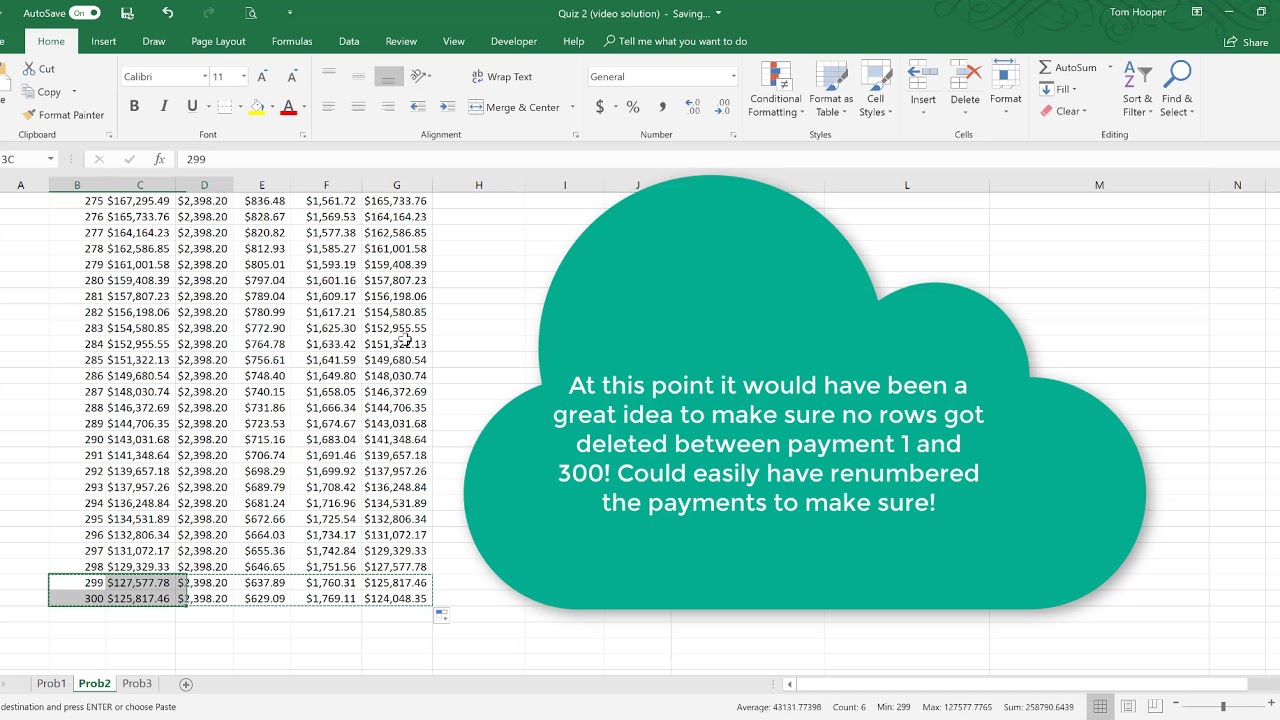
Task: Apply Accounting Number Format dollar sign
Action: pyautogui.click(x=600, y=107)
